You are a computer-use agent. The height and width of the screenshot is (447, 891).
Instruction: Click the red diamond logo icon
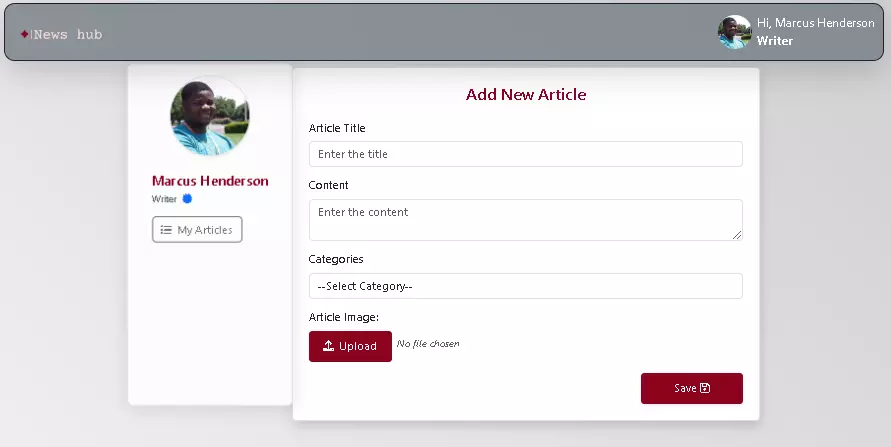pos(24,34)
